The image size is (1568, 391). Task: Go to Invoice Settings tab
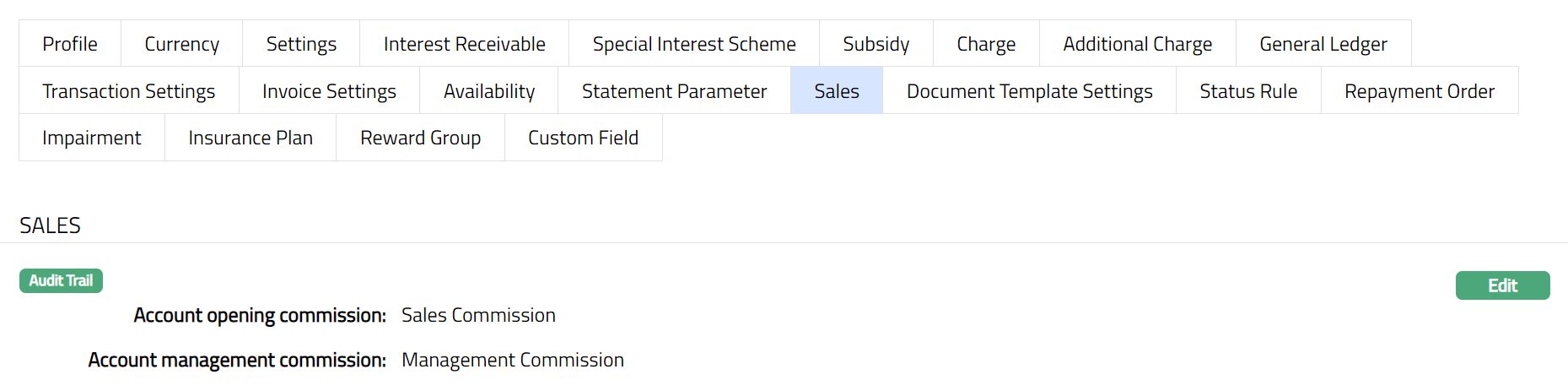329,91
